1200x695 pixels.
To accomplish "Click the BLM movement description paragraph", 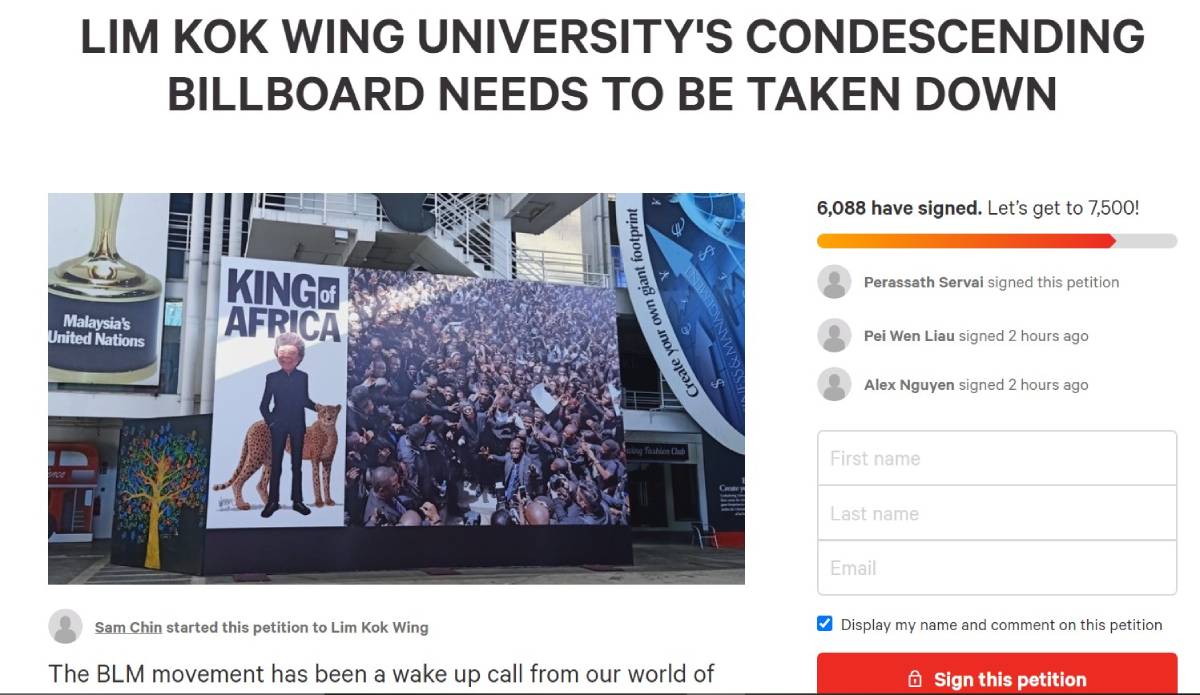I will click(x=382, y=674).
